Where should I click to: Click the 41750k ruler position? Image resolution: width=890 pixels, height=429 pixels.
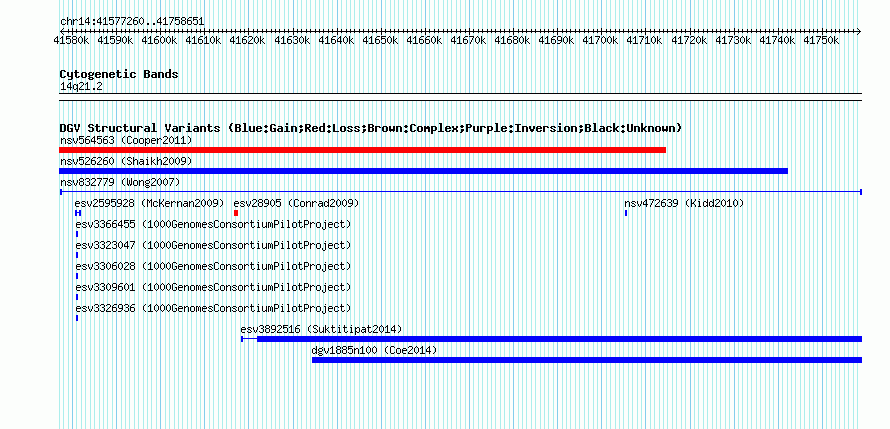click(x=821, y=40)
